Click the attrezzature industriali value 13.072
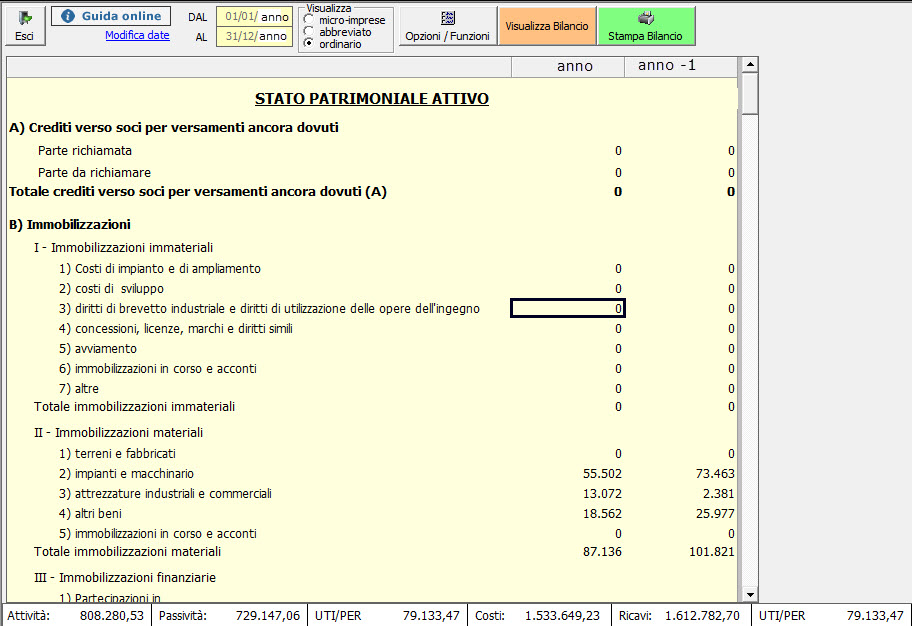 pos(602,494)
